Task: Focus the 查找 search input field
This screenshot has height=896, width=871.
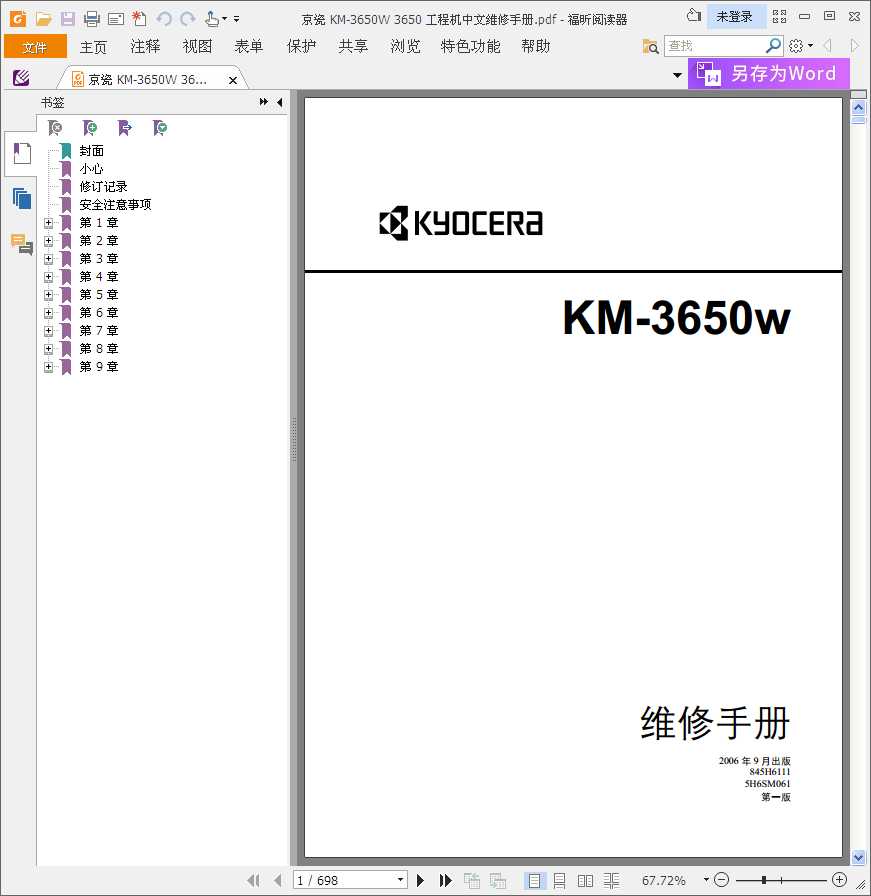Action: [x=714, y=46]
